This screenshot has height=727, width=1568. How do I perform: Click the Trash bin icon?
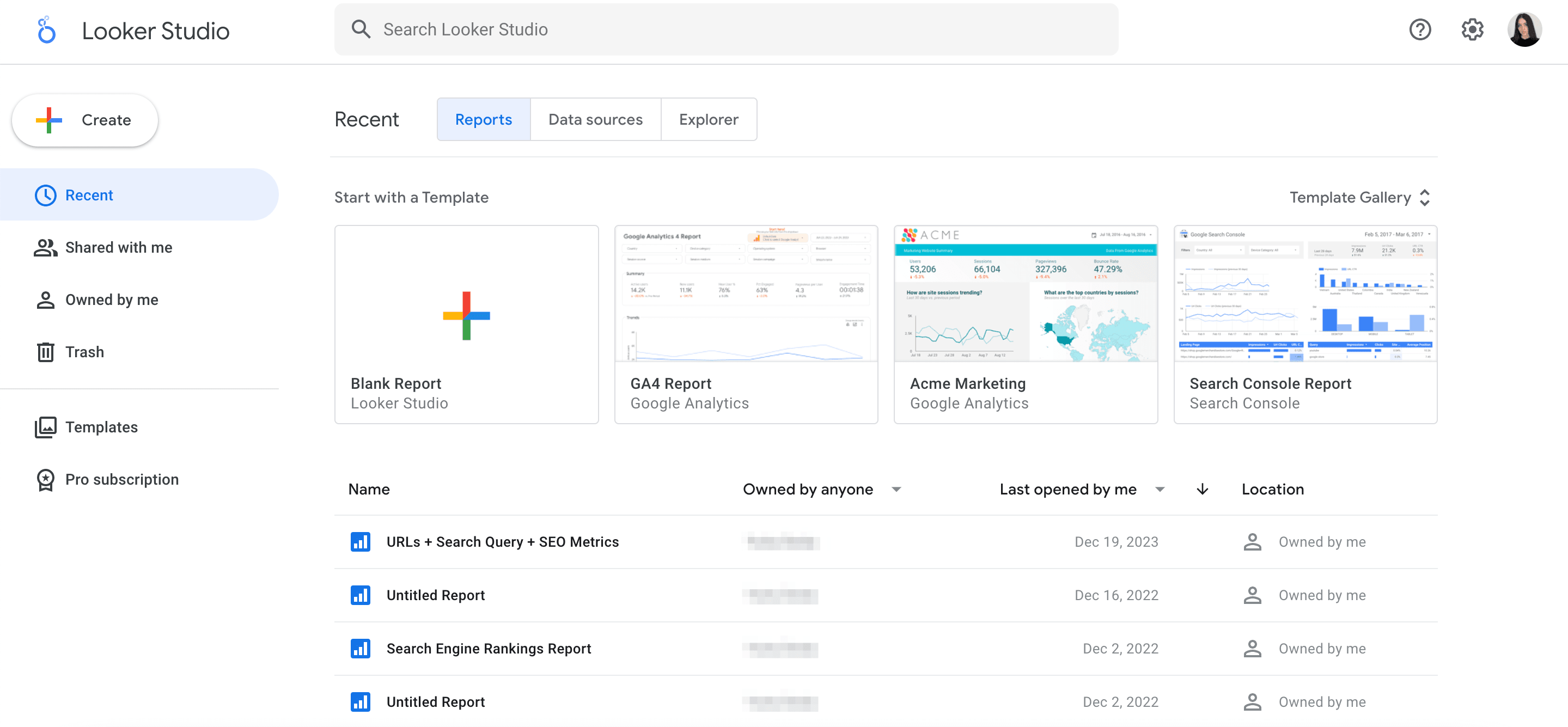pos(46,352)
